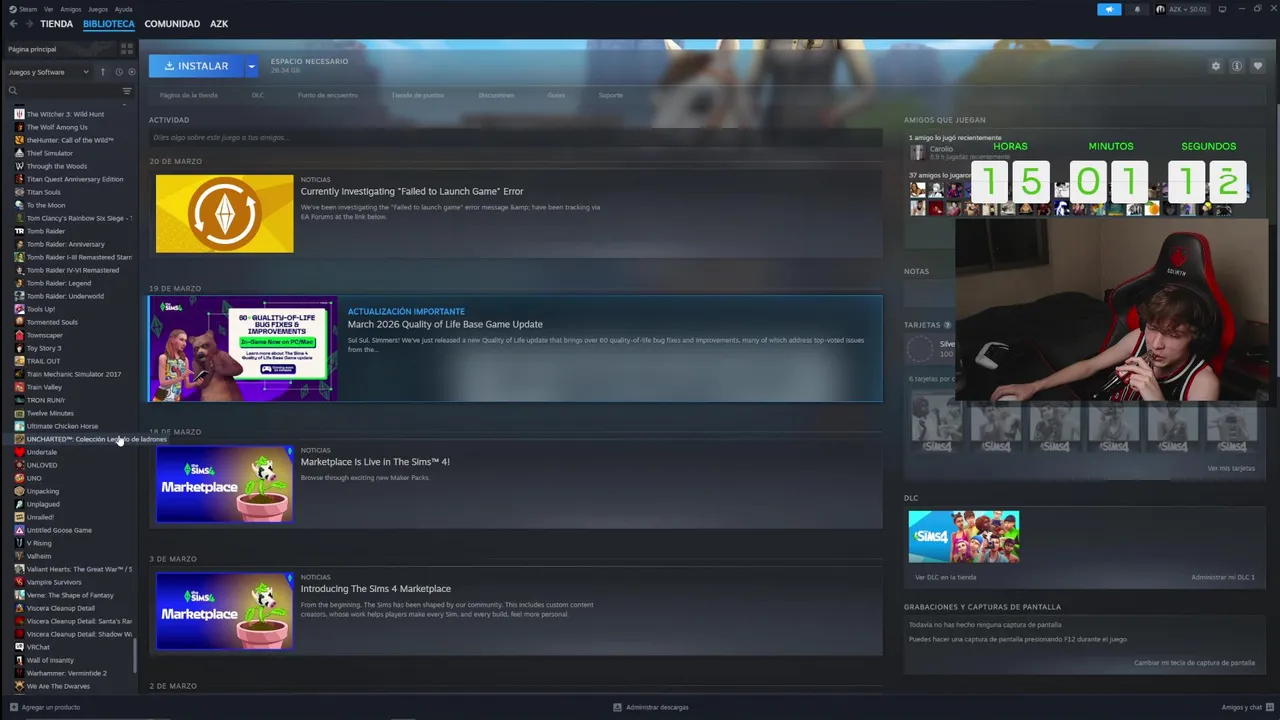1280x720 pixels.
Task: Click the VRChat game icon
Action: tap(19, 647)
